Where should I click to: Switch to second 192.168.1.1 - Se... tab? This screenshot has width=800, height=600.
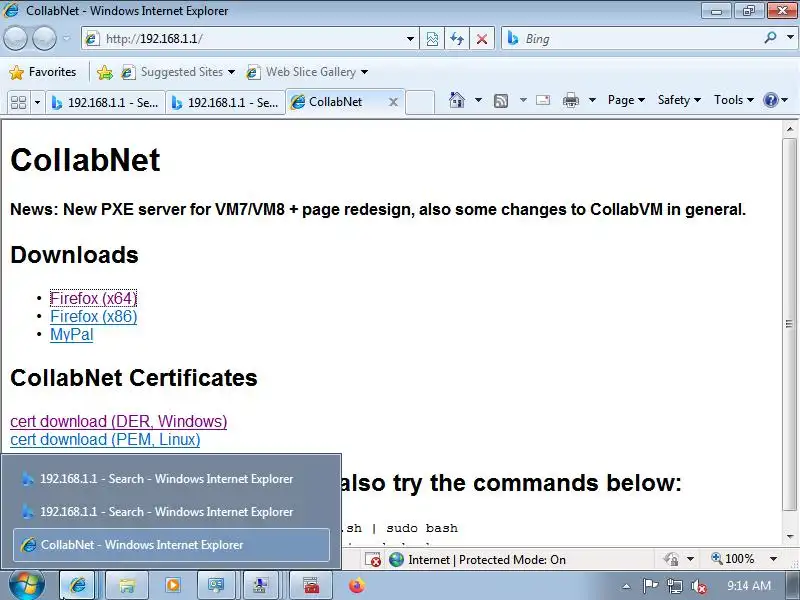coord(225,103)
